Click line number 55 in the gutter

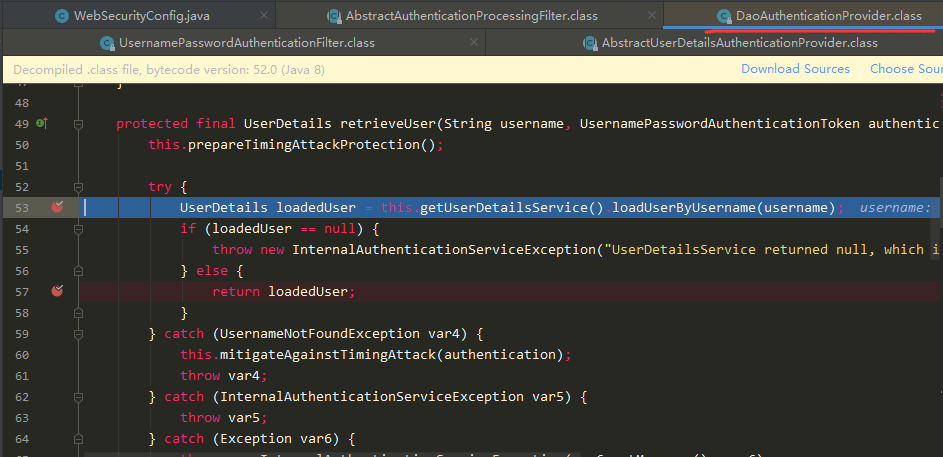click(x=21, y=250)
